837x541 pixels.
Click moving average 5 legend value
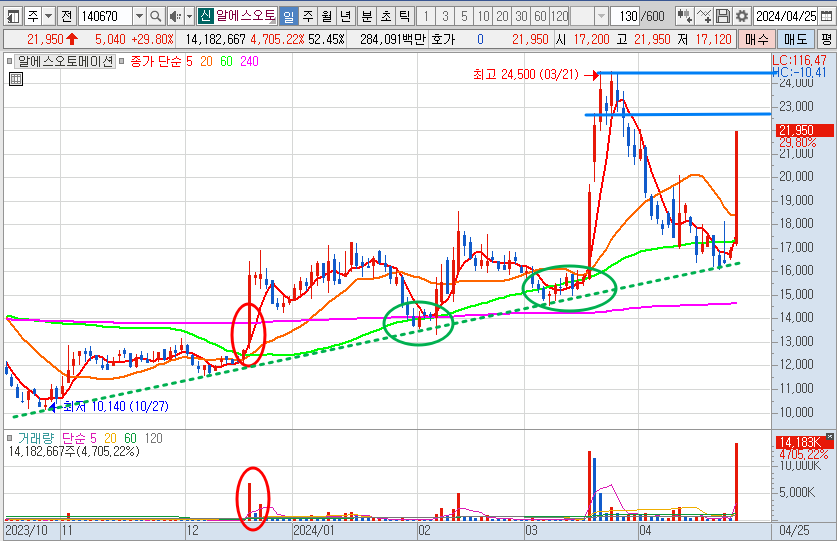pyautogui.click(x=189, y=61)
